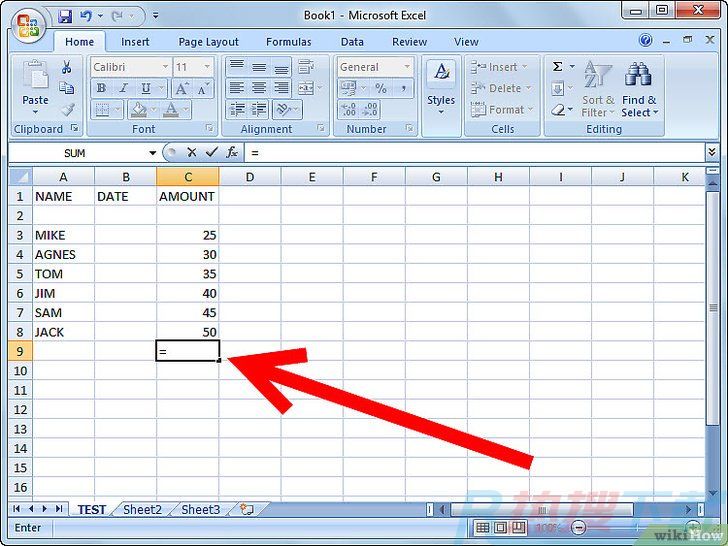Launch the Font dialog box

click(209, 128)
